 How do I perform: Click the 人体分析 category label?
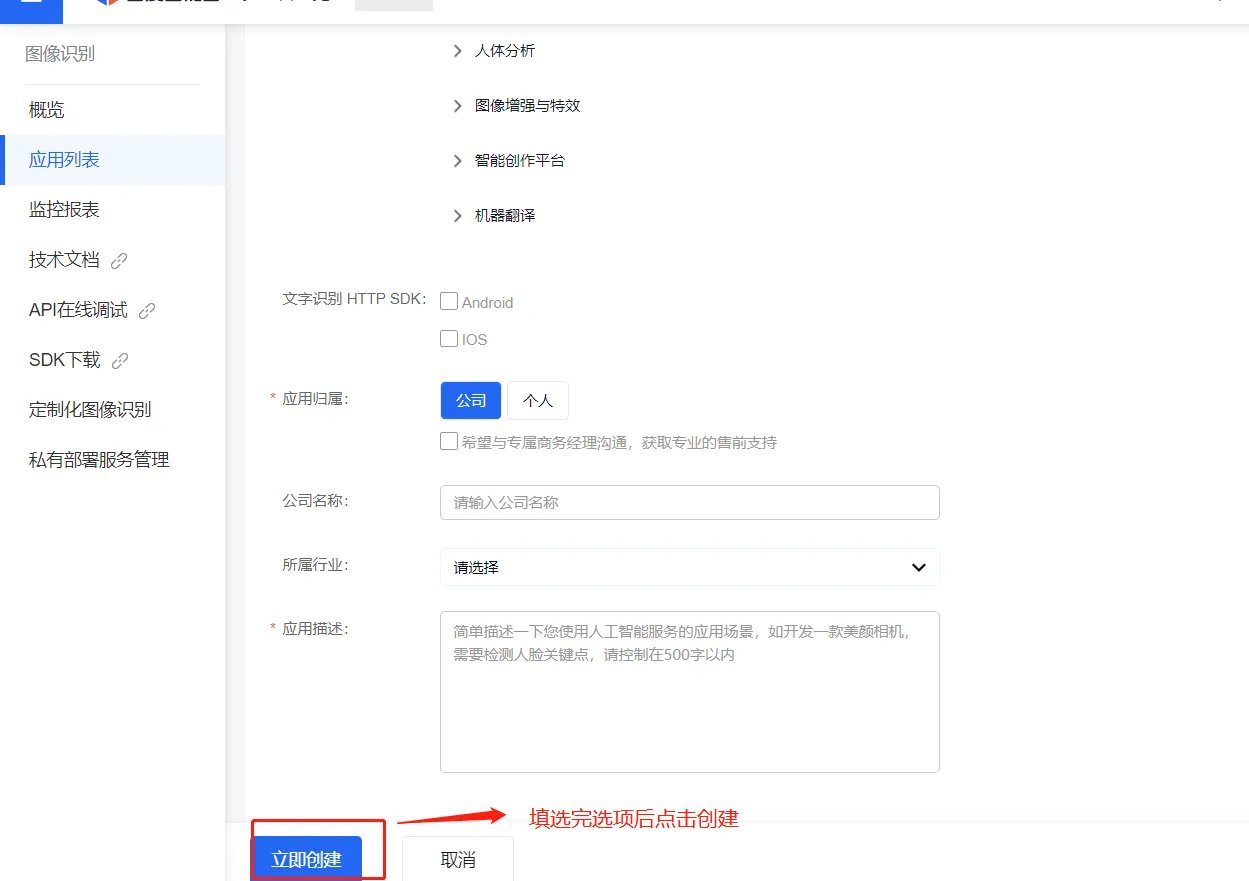(x=505, y=51)
